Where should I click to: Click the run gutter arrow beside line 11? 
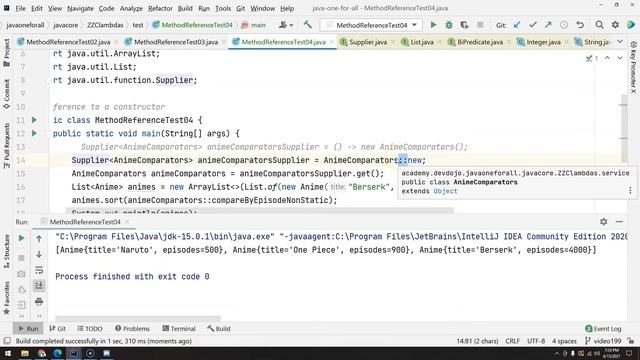[34, 120]
